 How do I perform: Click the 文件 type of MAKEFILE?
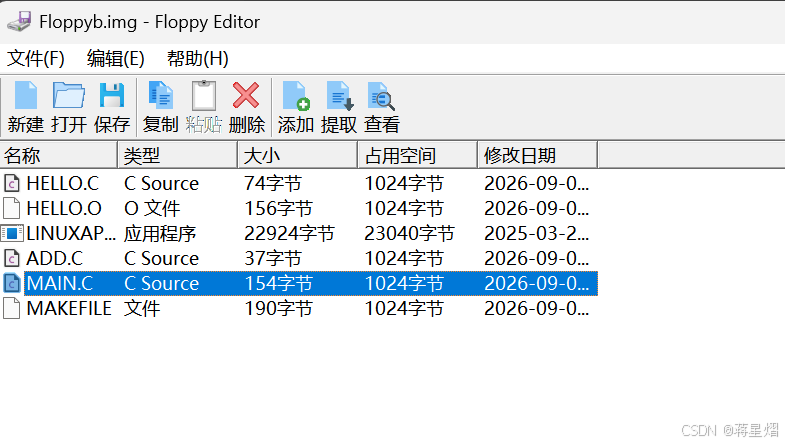point(142,309)
